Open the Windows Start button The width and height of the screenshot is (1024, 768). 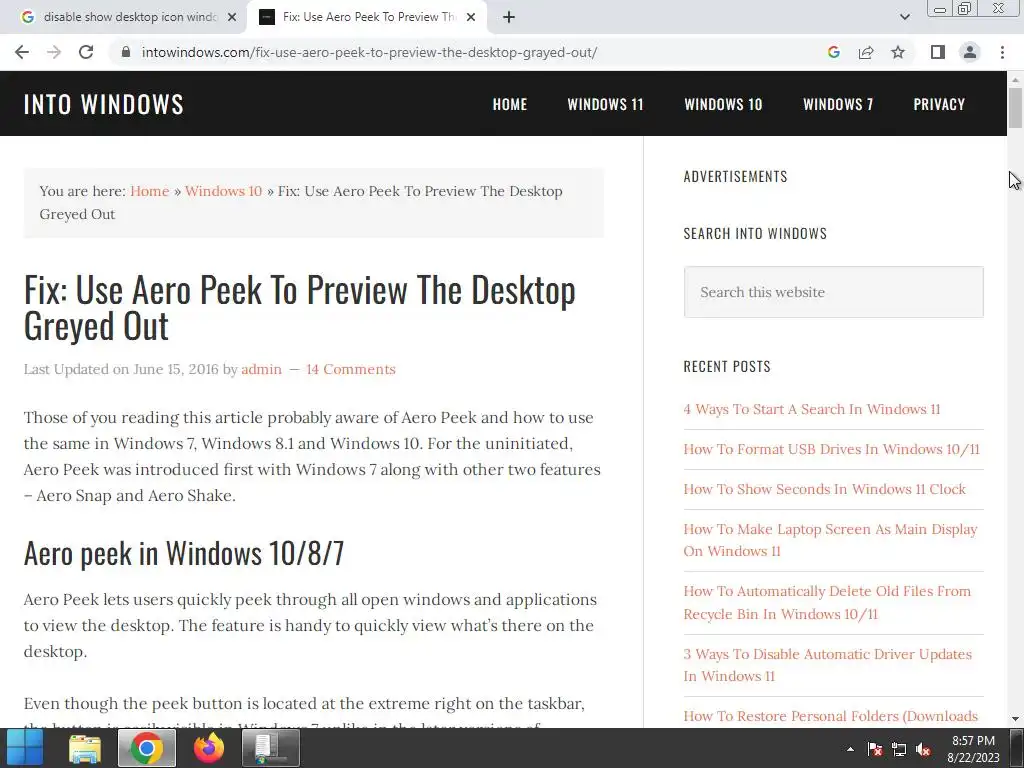[x=25, y=748]
